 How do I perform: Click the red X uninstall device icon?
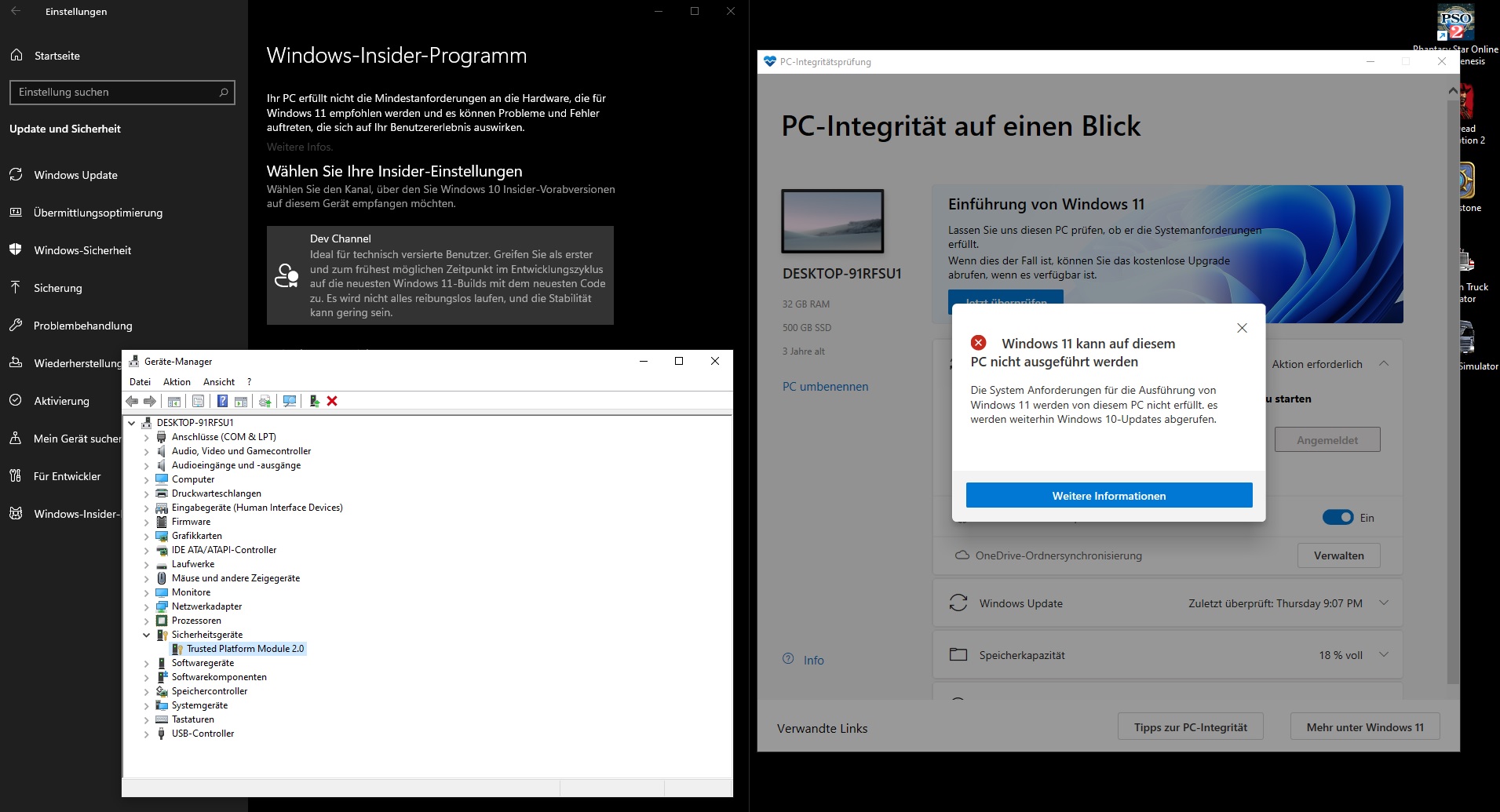click(332, 401)
